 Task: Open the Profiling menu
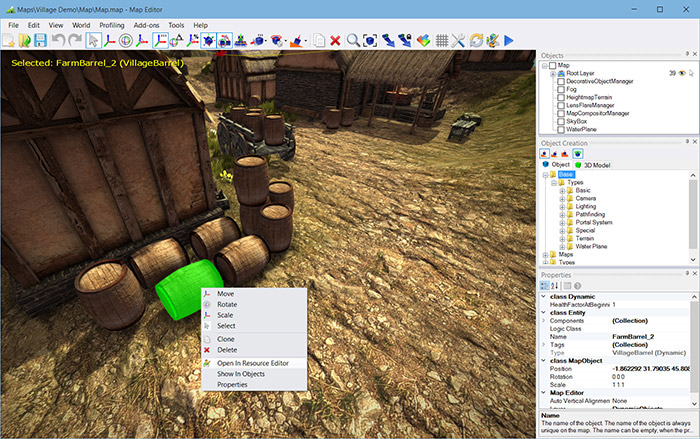click(112, 25)
